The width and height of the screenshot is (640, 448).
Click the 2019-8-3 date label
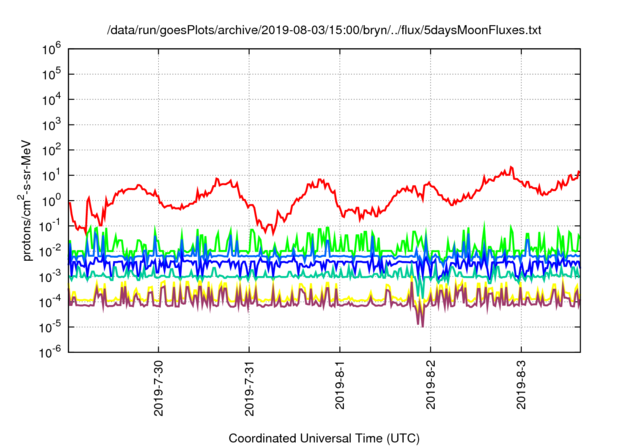pyautogui.click(x=521, y=385)
